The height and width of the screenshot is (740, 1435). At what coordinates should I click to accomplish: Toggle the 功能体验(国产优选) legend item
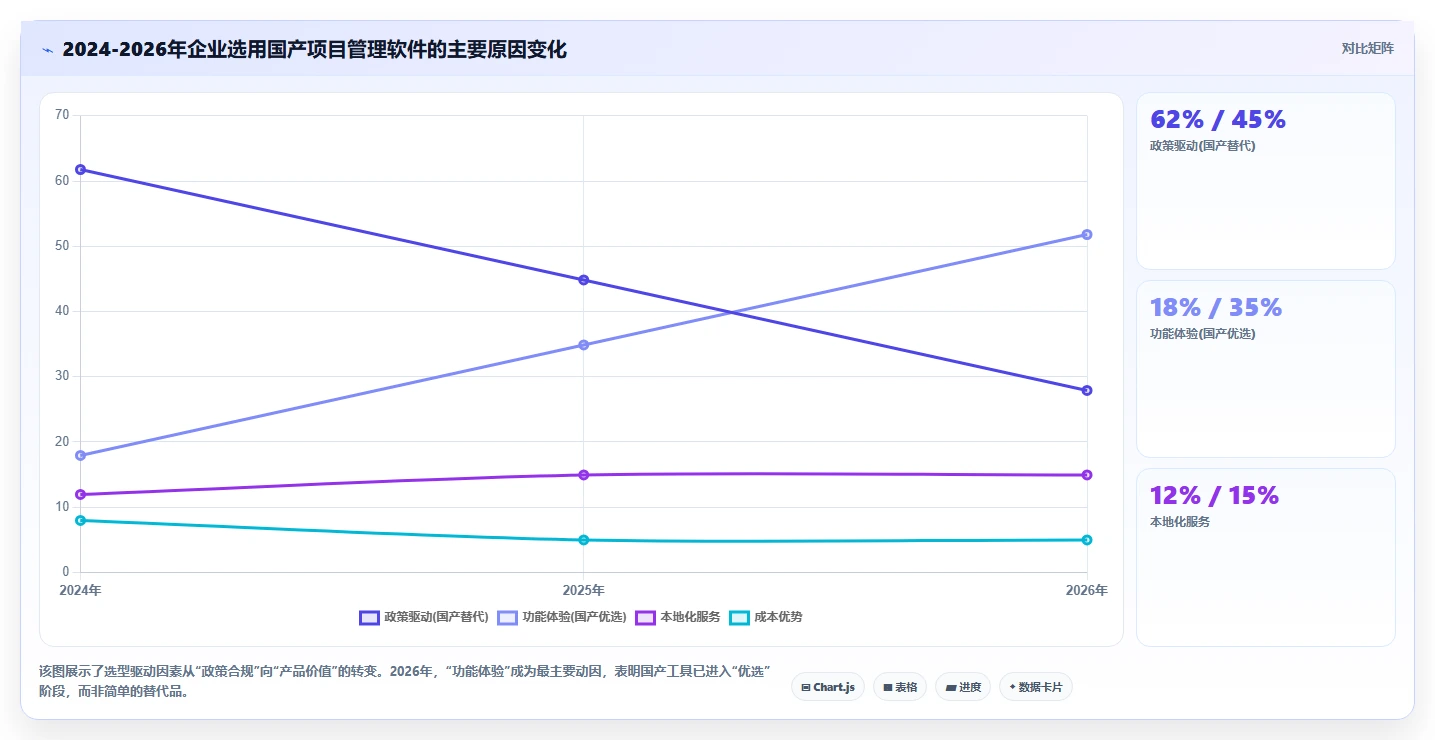click(562, 617)
